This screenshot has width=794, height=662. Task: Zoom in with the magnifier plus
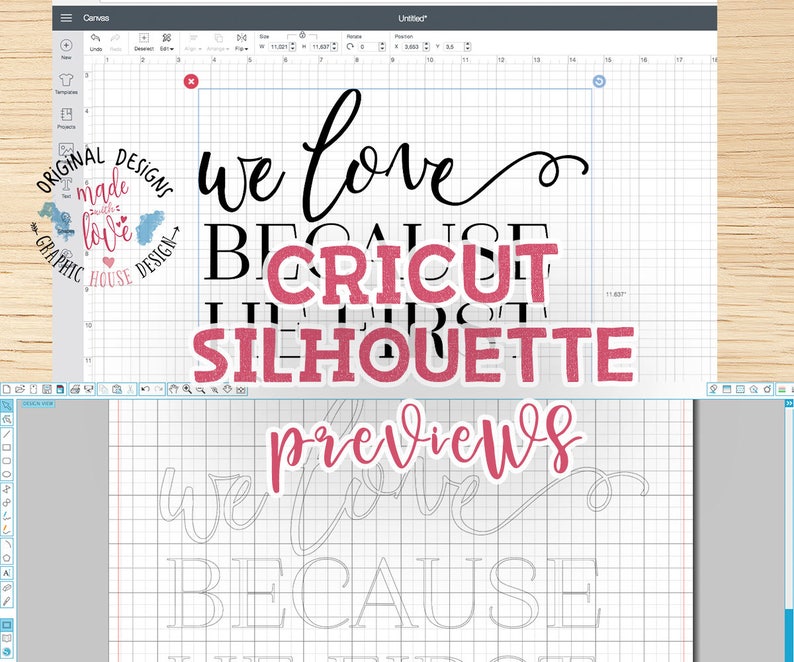[x=187, y=389]
